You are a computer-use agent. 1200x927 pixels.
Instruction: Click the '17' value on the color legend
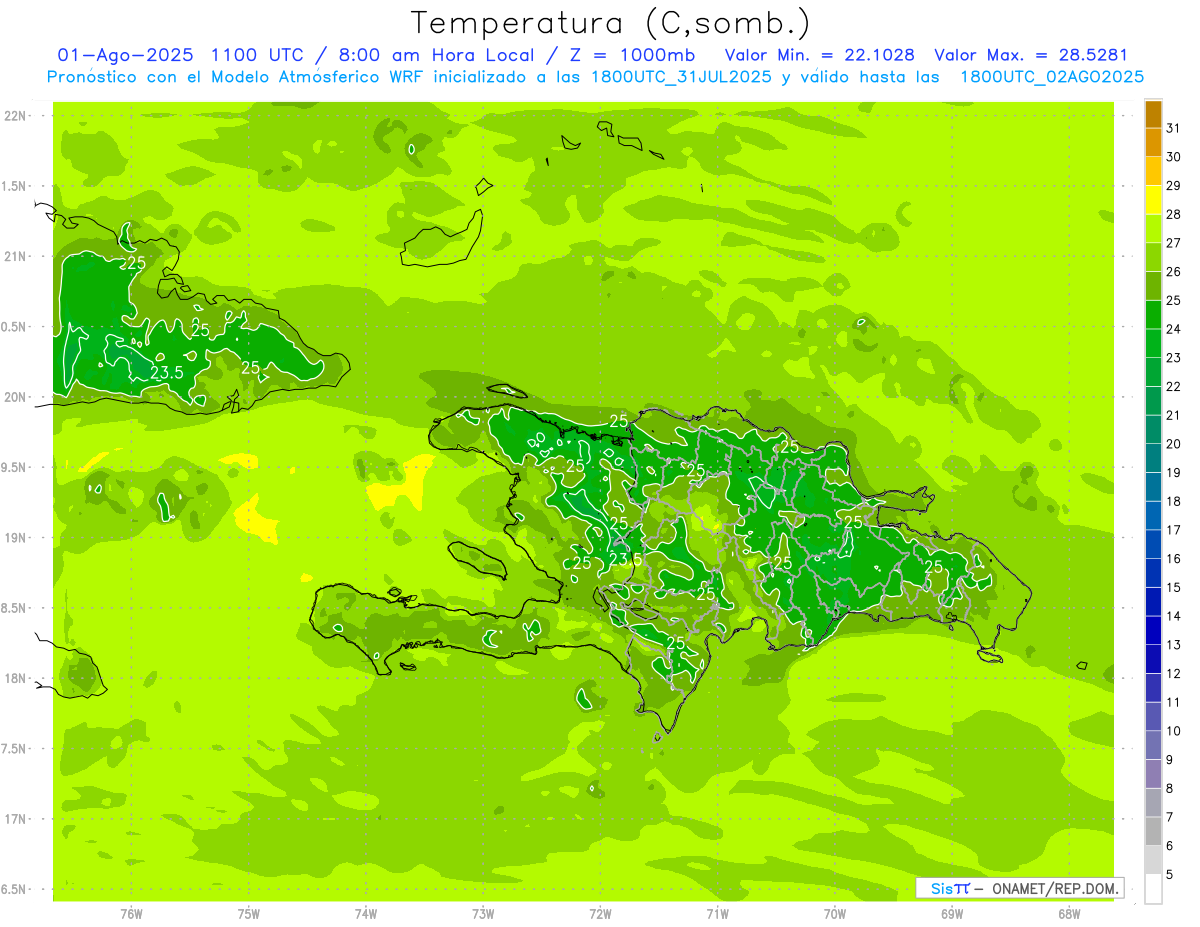point(1174,529)
